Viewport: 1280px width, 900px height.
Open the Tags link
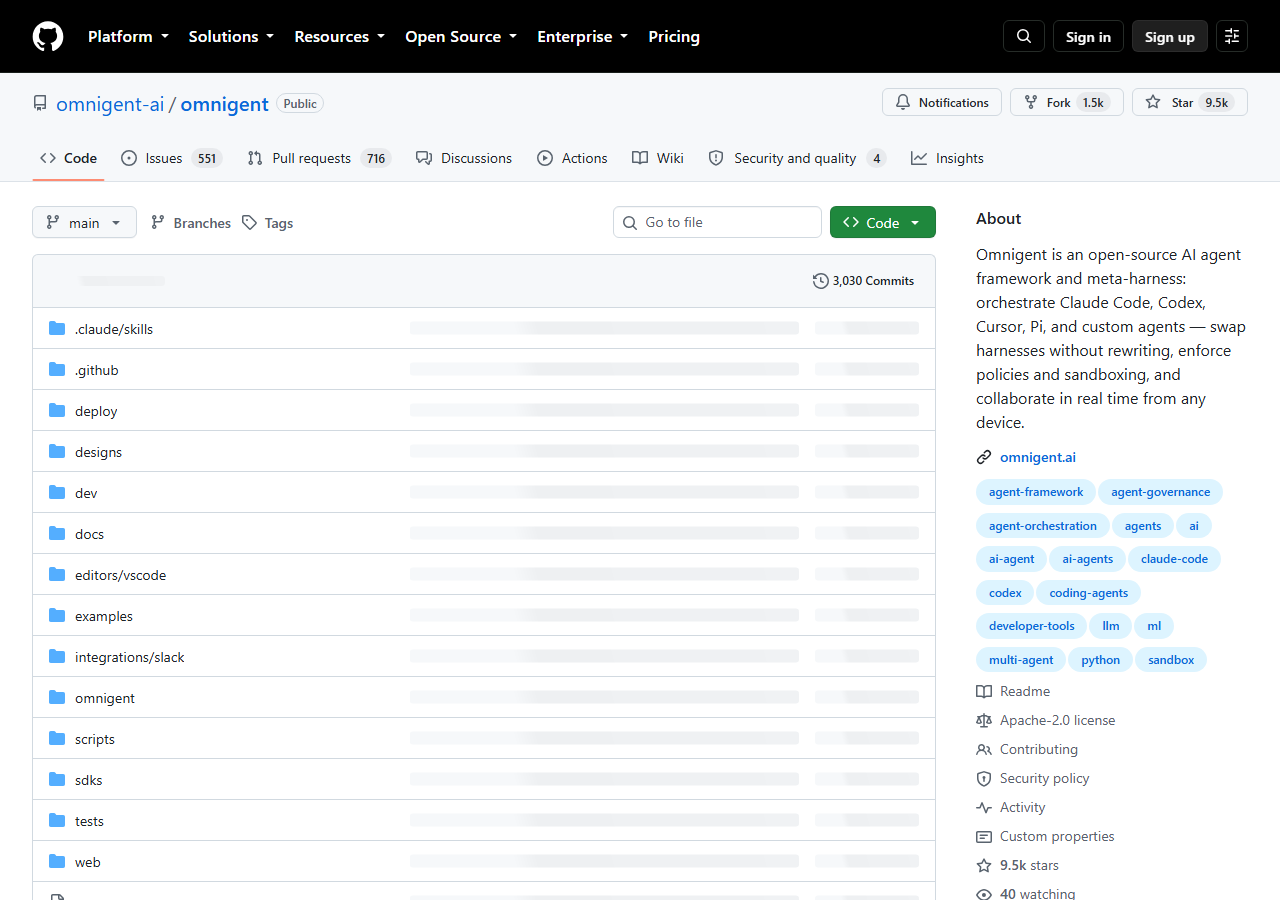pos(267,223)
